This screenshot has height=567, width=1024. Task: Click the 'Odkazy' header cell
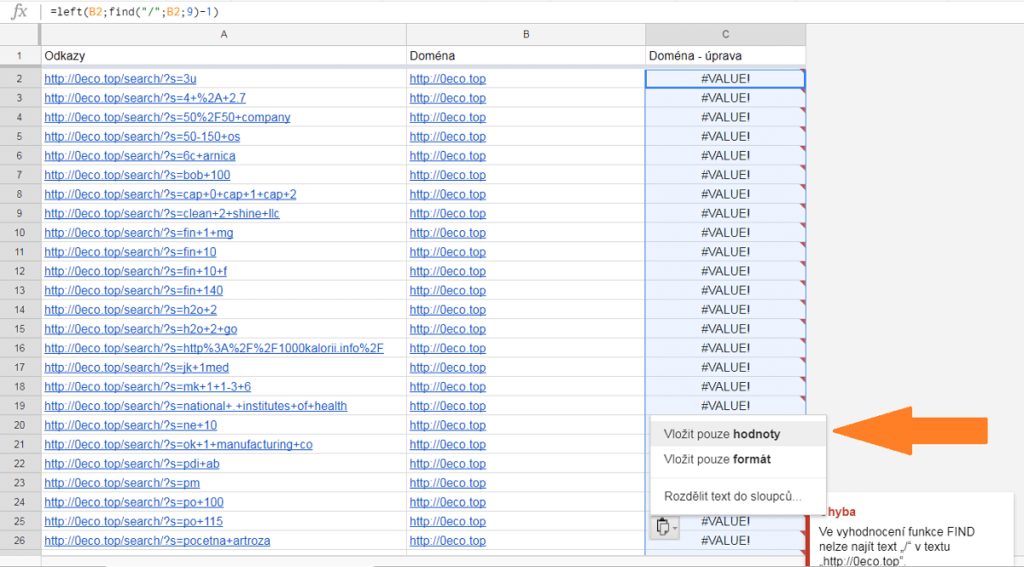coord(223,56)
